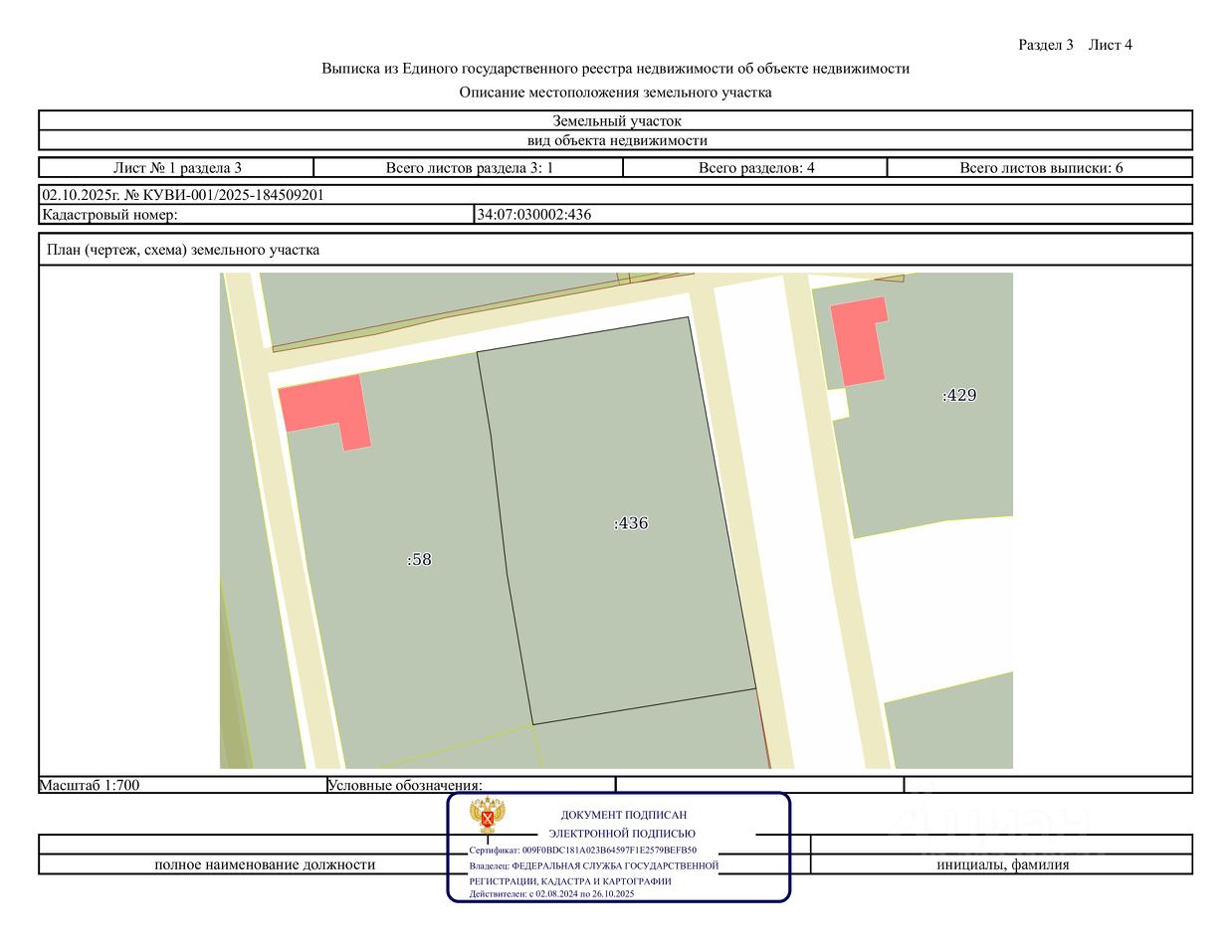This screenshot has height=952, width=1232.
Task: Click the request number КУВИ-001/2025-184509201 line
Action: click(x=183, y=195)
